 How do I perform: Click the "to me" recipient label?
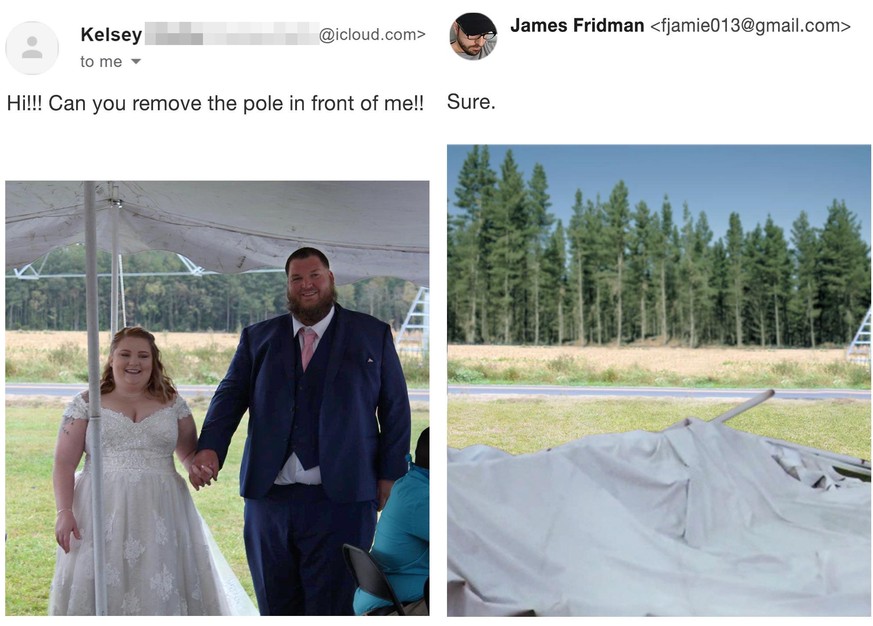point(101,61)
